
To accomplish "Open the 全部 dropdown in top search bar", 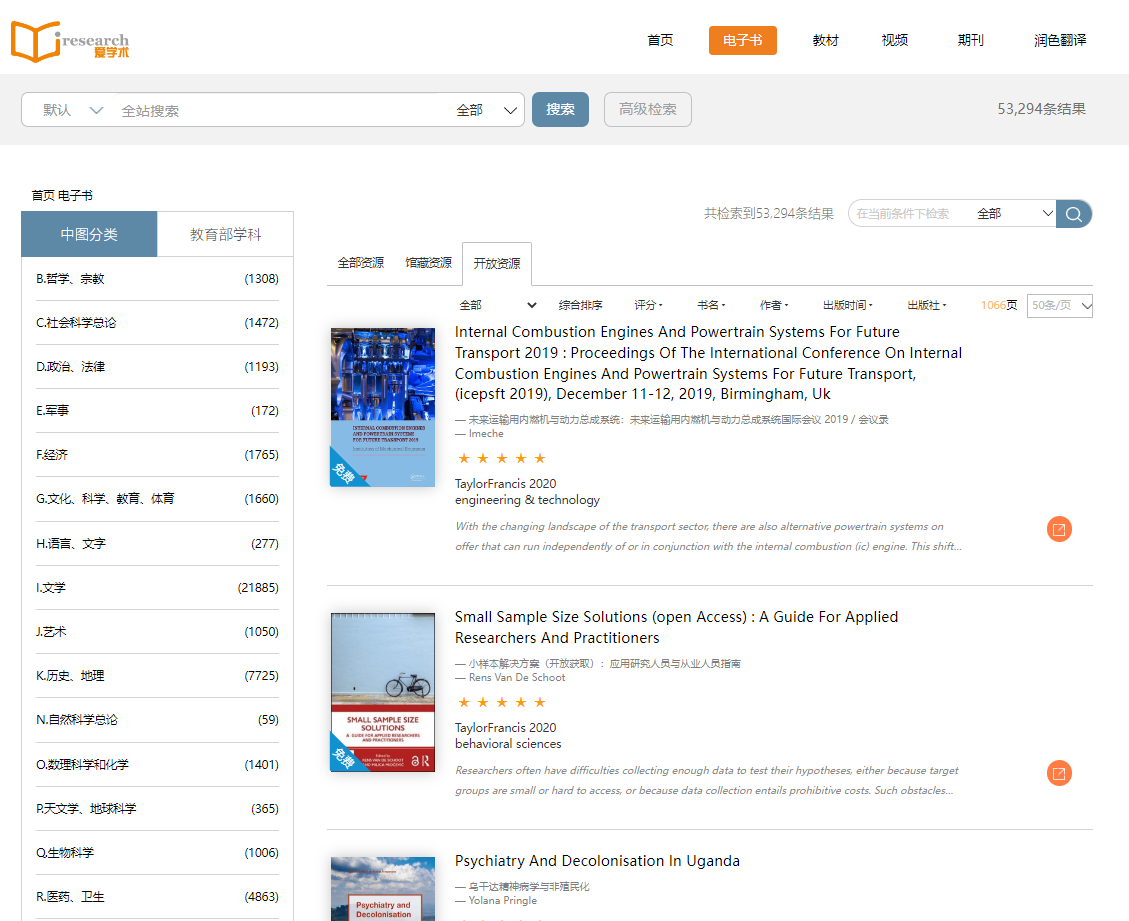I will [x=487, y=110].
